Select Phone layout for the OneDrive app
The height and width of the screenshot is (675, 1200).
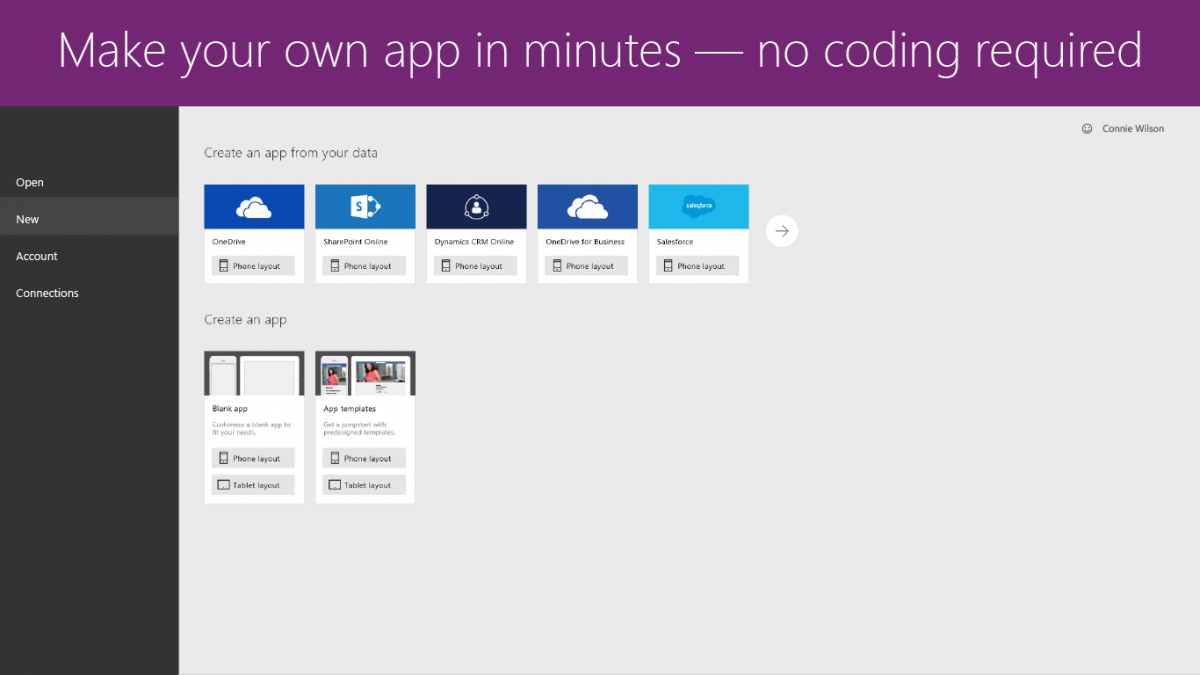coord(254,265)
